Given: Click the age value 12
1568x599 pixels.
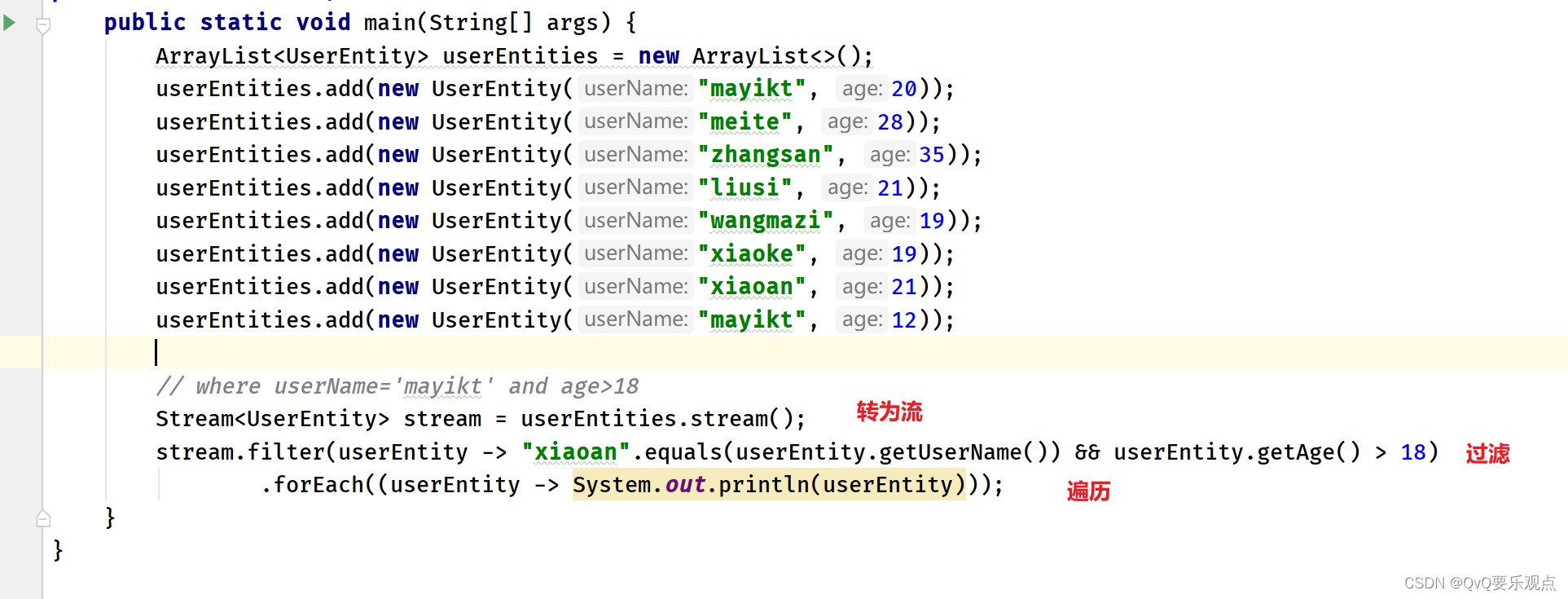Looking at the screenshot, I should 904,319.
